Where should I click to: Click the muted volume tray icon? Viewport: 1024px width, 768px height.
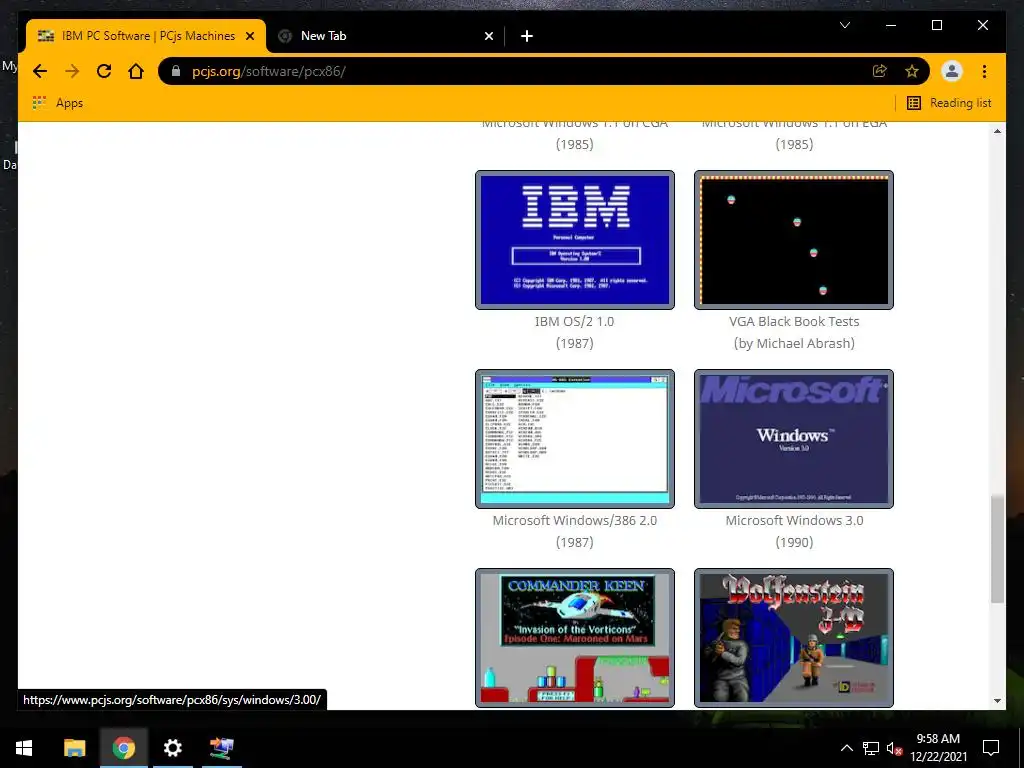(x=894, y=748)
